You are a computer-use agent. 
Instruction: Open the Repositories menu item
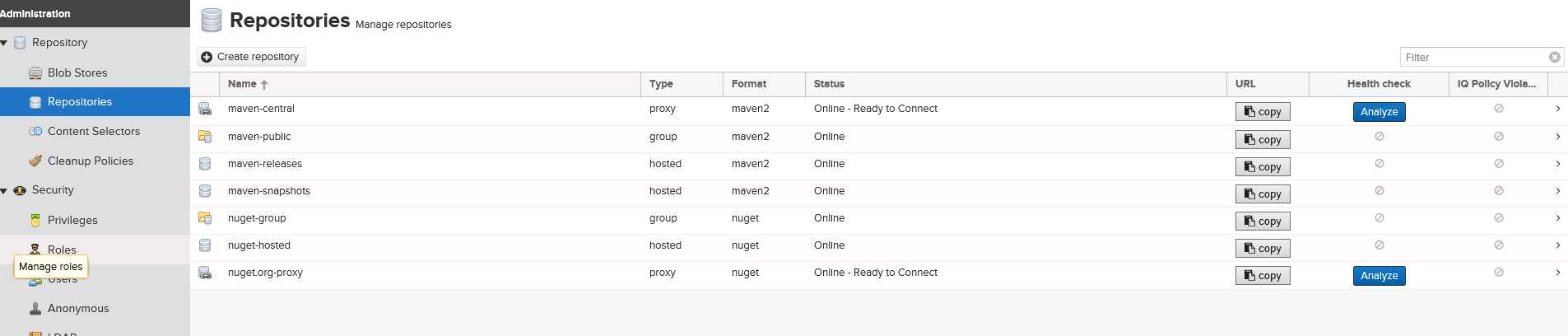(79, 102)
